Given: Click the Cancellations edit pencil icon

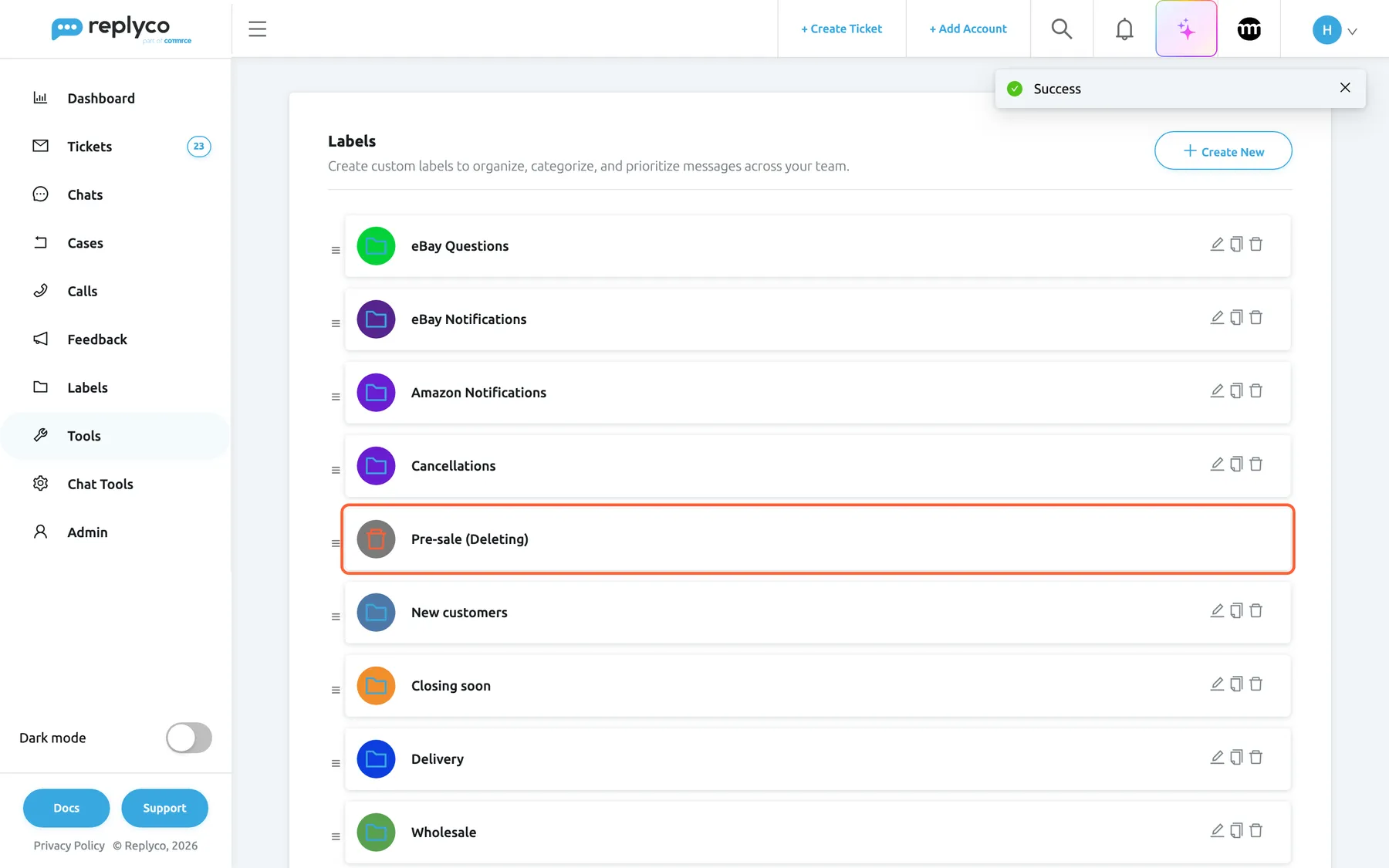Looking at the screenshot, I should pyautogui.click(x=1217, y=464).
